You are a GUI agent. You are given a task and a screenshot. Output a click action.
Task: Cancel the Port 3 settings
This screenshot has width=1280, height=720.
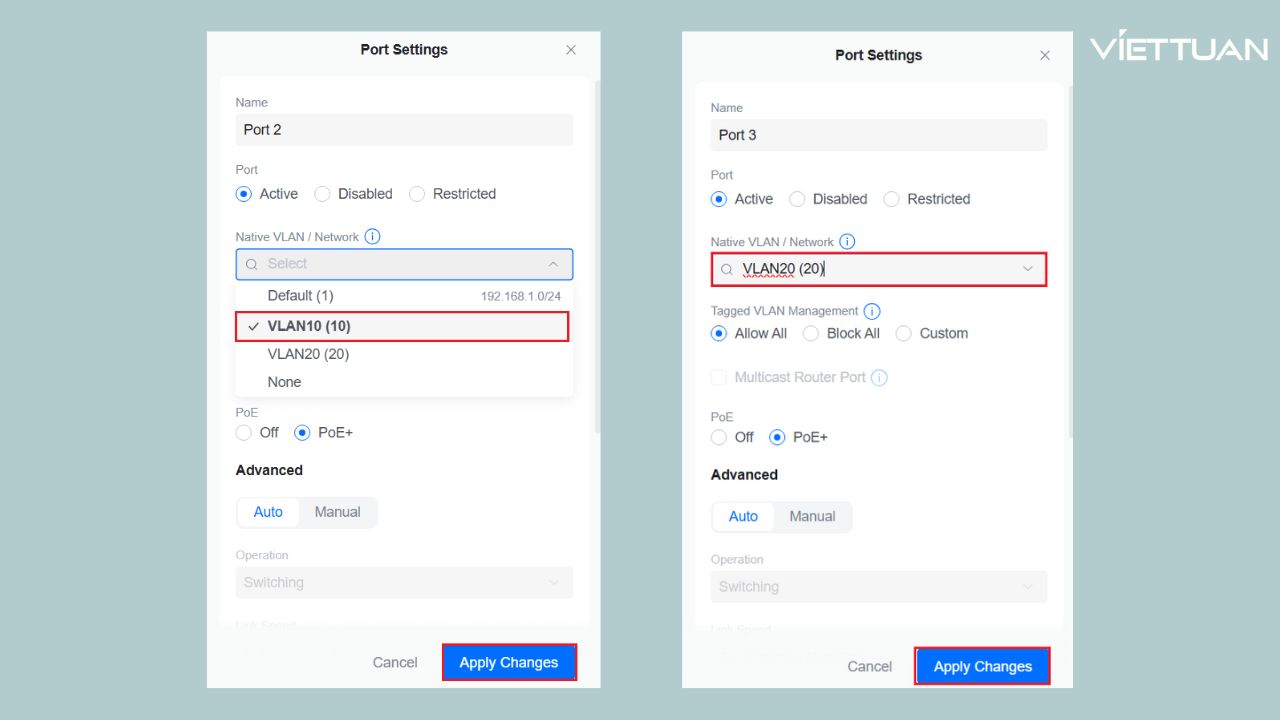(869, 666)
